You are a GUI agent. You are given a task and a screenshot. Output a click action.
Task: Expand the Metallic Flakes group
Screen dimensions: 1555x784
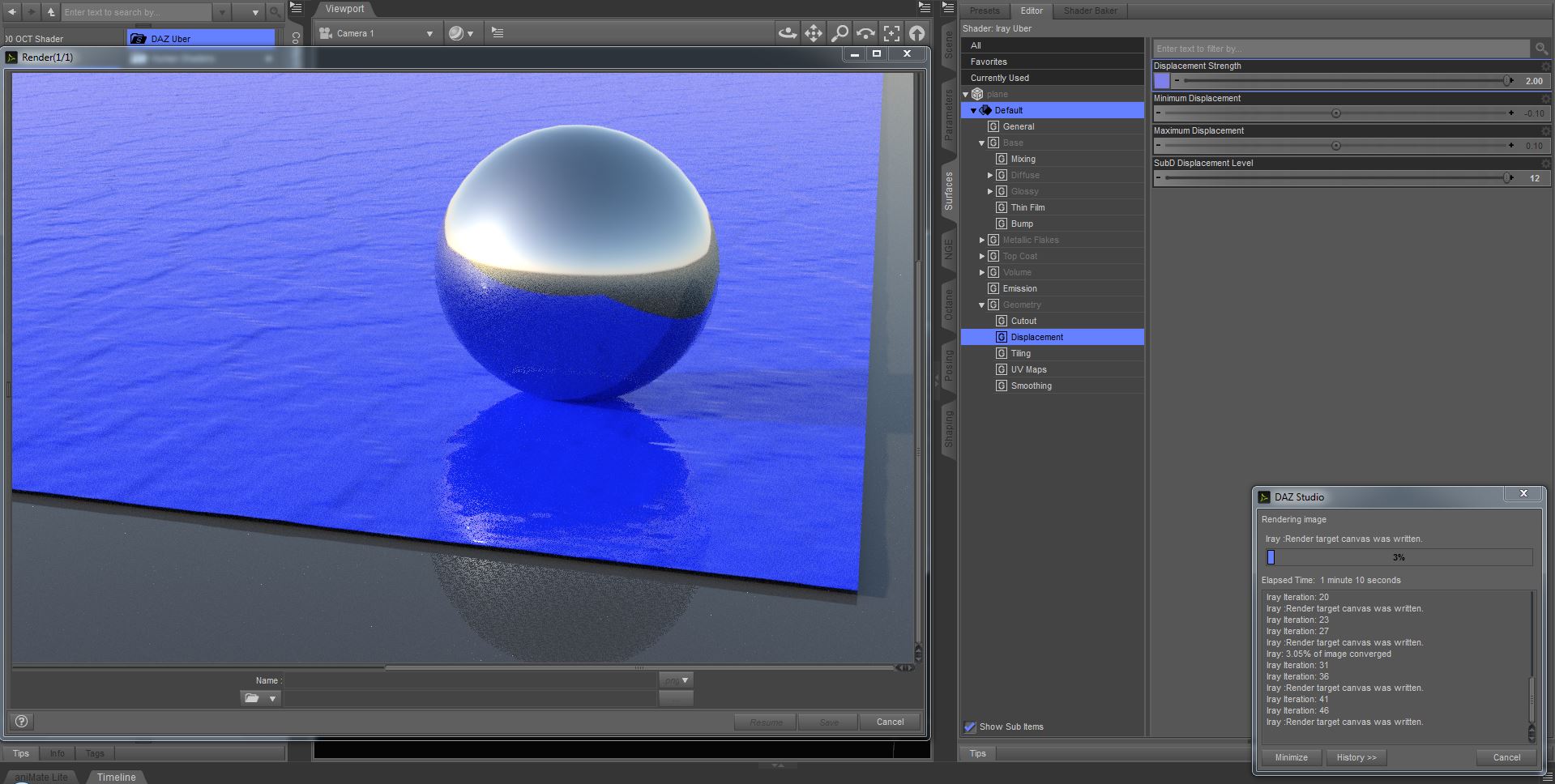(981, 241)
